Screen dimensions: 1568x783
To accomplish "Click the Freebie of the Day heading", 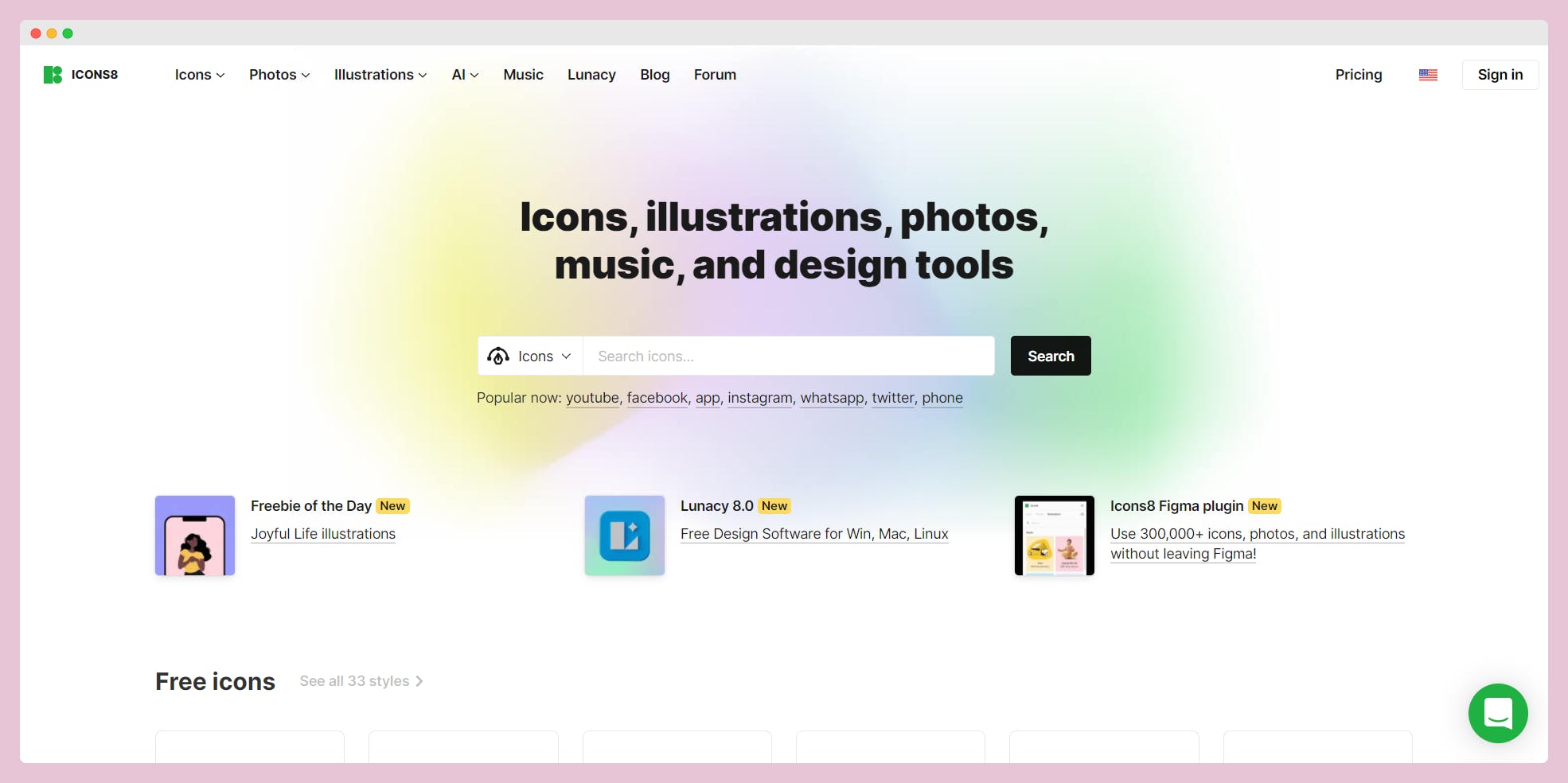I will point(311,506).
